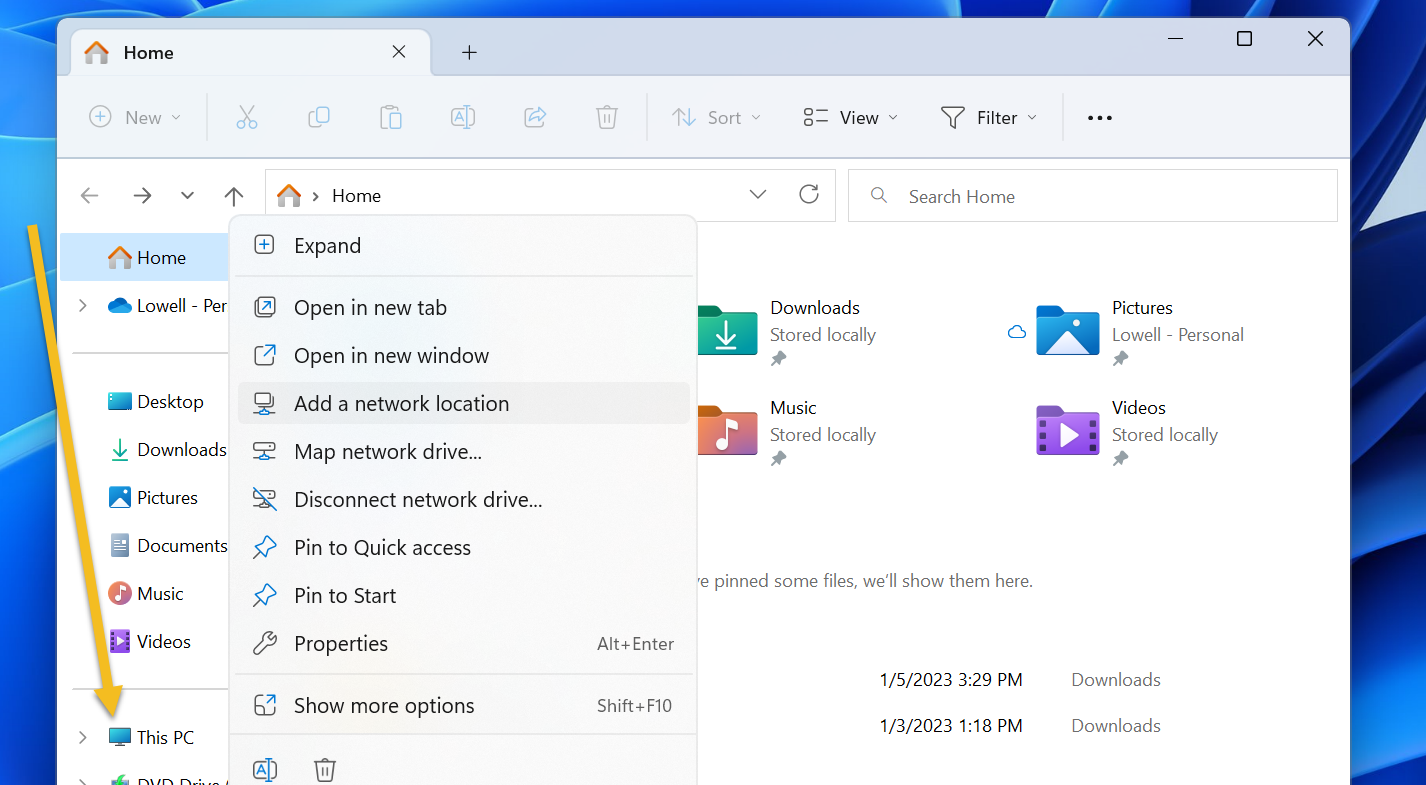Click the Copy icon in the toolbar
The image size is (1426, 785).
click(319, 117)
